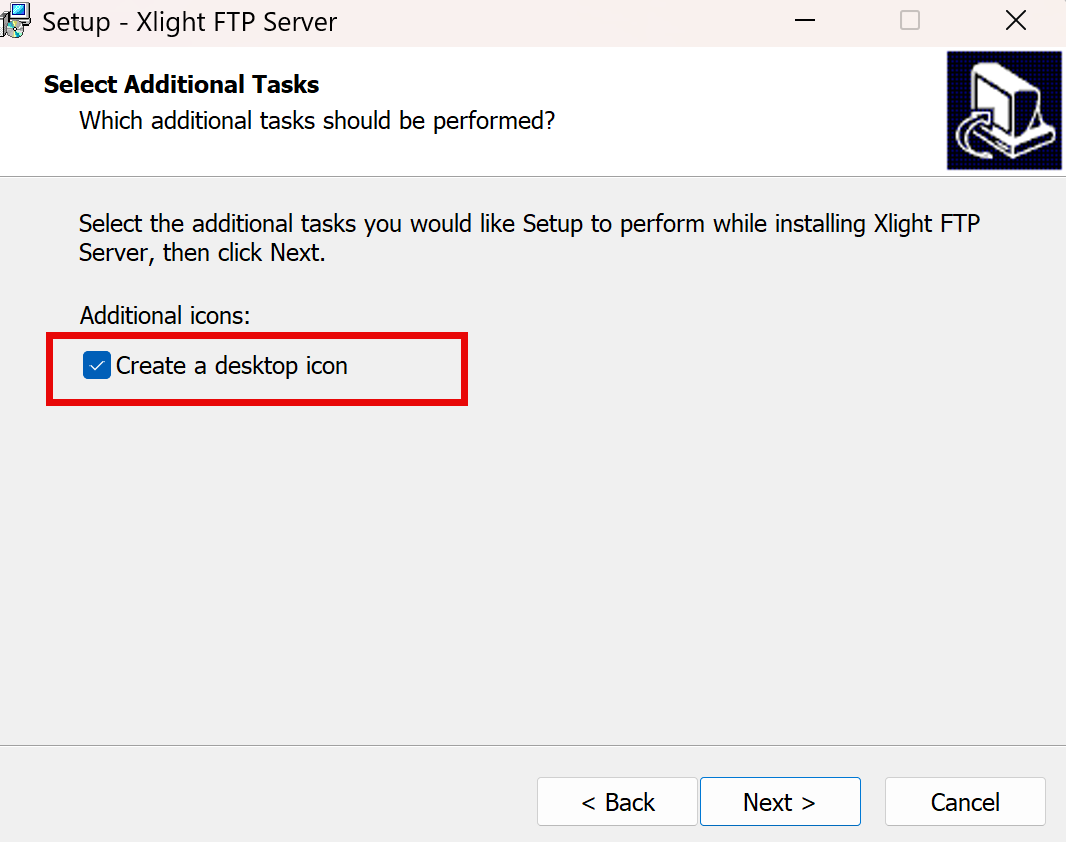
Task: Click the Setup installer icon in title bar
Action: point(16,20)
